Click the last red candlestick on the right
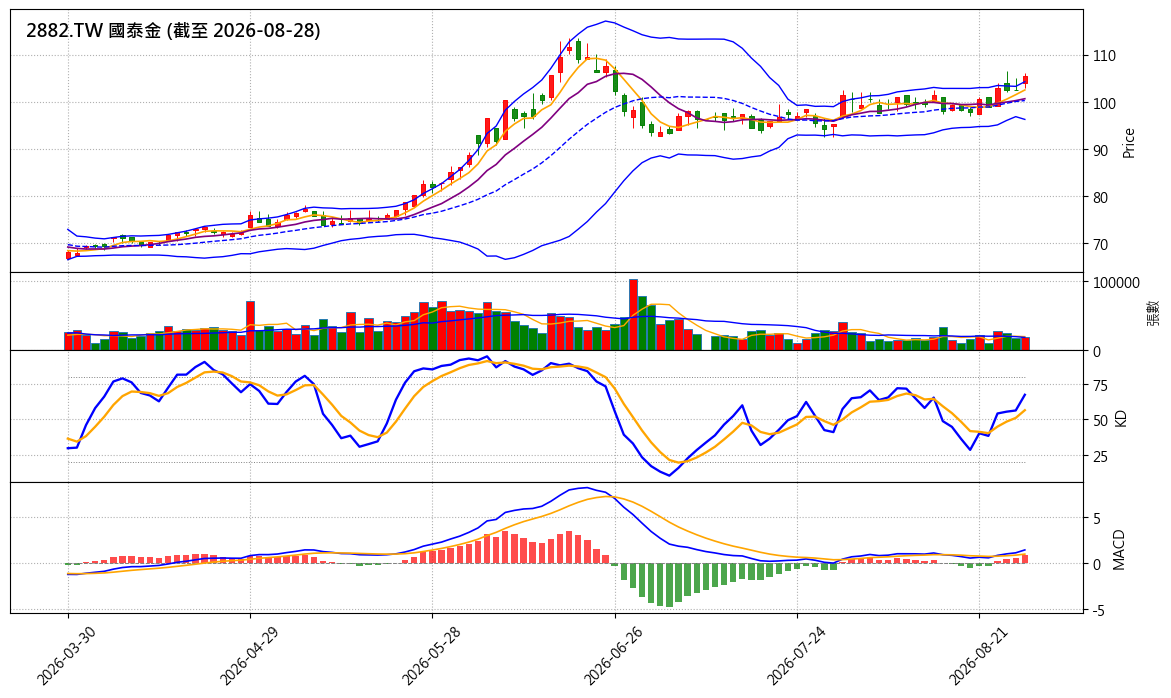This screenshot has height=698, width=1171. pyautogui.click(x=1025, y=80)
